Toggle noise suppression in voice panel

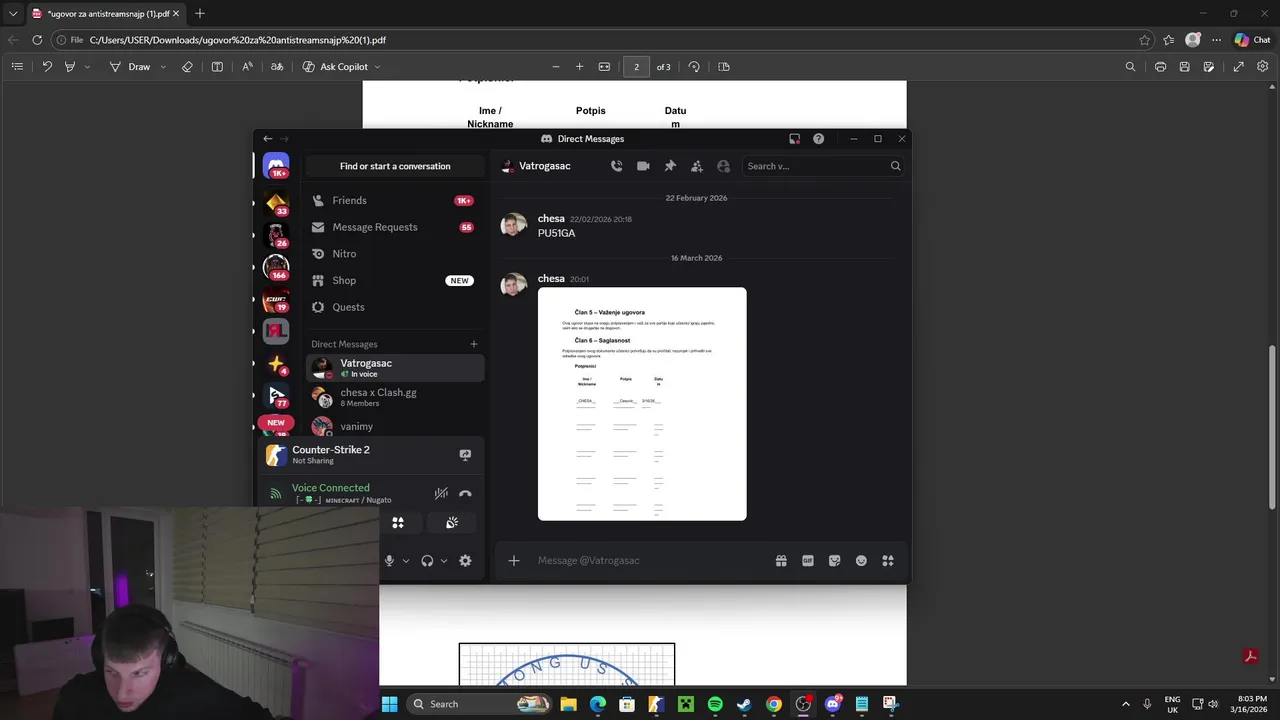(x=441, y=493)
